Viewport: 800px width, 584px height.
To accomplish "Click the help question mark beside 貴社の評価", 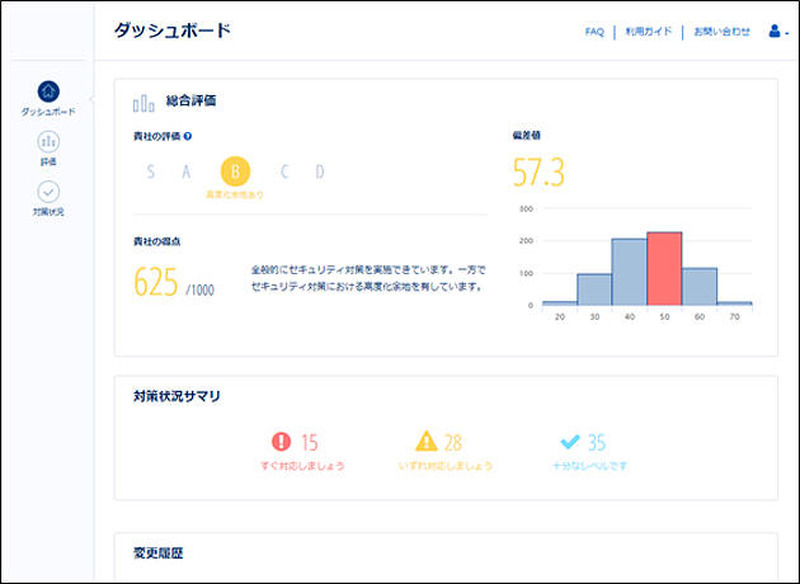I will (188, 136).
